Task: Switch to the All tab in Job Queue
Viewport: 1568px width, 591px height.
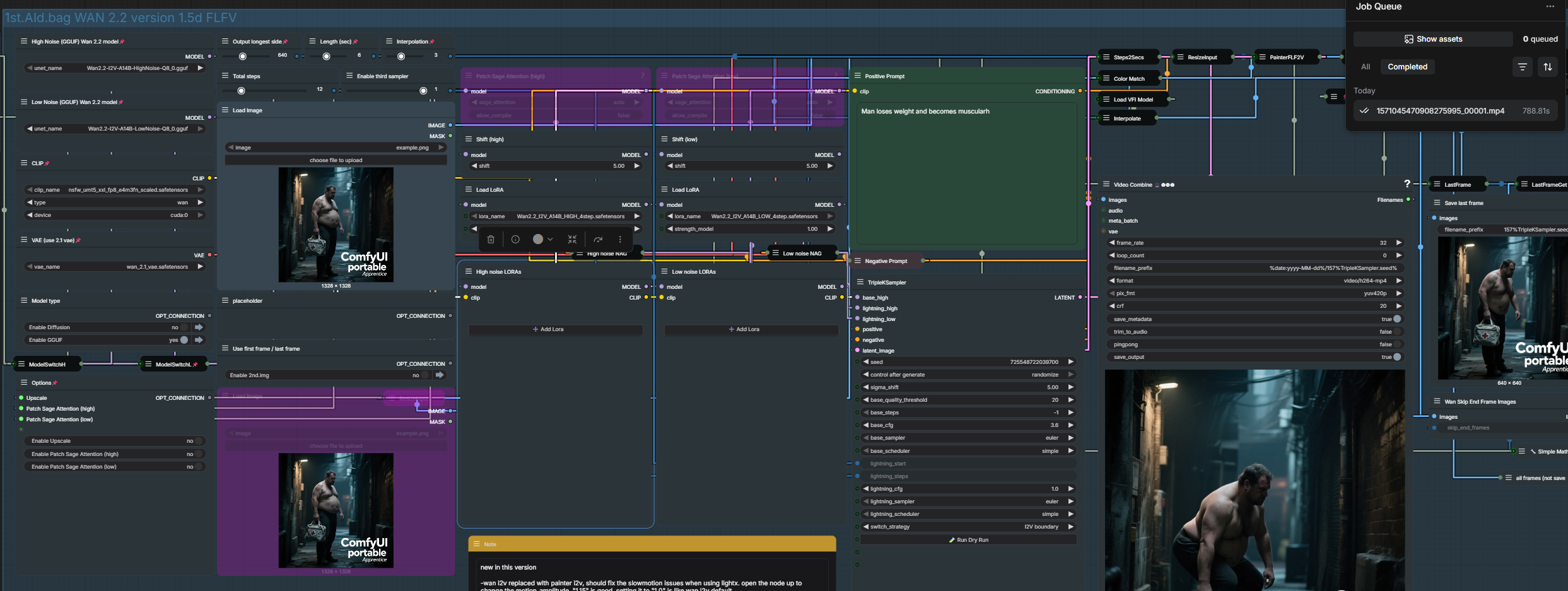Action: [1365, 67]
